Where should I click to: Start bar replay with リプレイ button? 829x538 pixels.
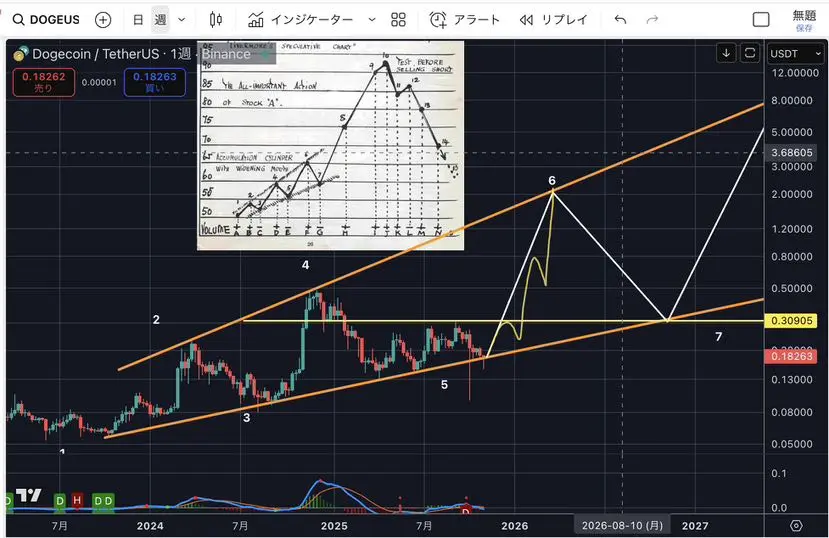click(554, 20)
